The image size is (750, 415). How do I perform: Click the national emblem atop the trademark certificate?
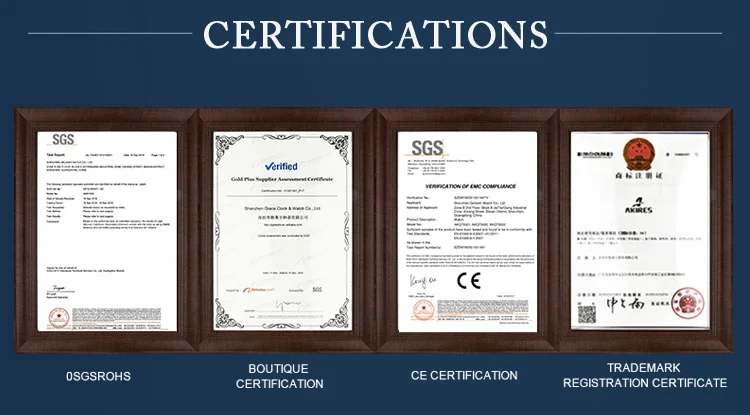(x=639, y=154)
